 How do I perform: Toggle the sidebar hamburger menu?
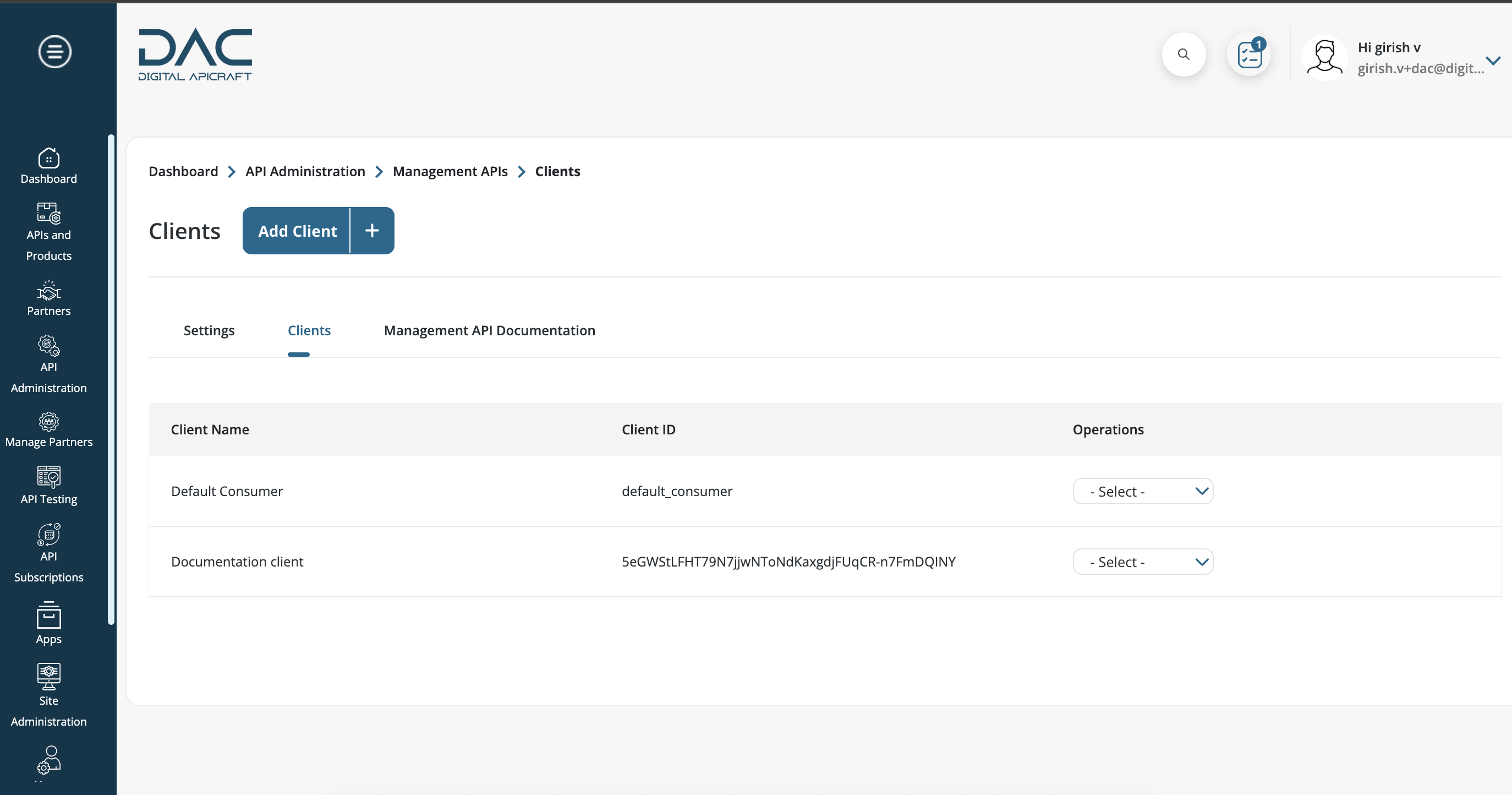54,52
